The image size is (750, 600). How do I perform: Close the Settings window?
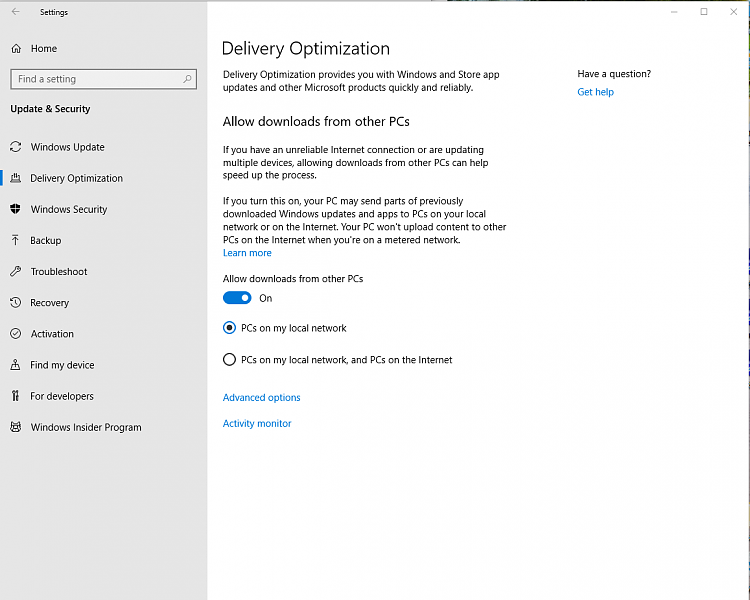pos(733,11)
